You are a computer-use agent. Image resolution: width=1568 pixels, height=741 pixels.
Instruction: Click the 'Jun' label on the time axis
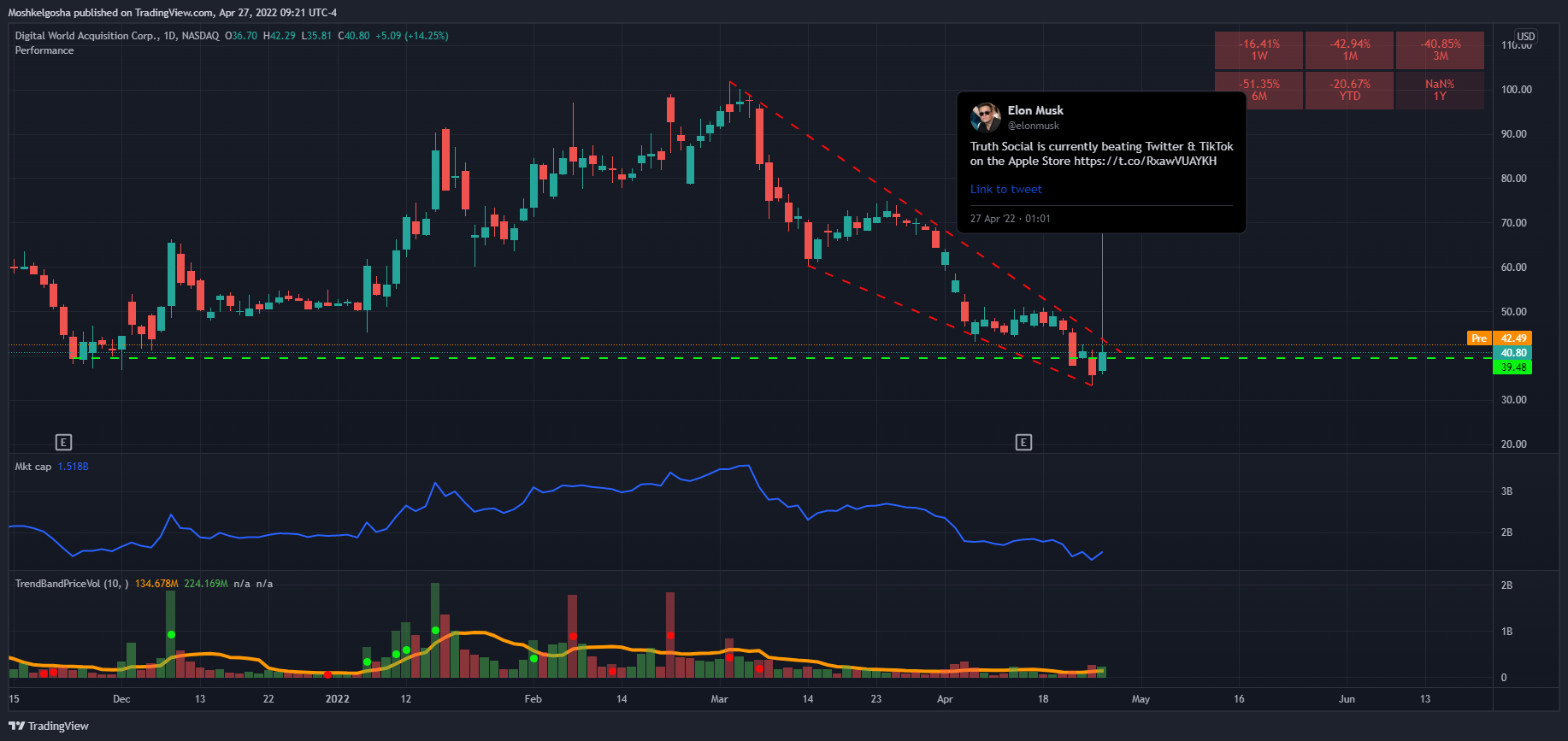pos(1347,699)
